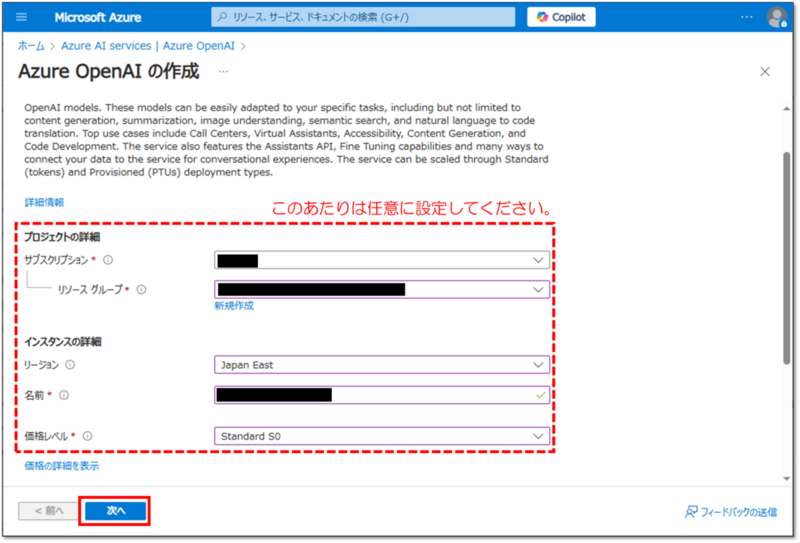
Task: Open the top bar ellipsis menu
Action: (x=746, y=17)
